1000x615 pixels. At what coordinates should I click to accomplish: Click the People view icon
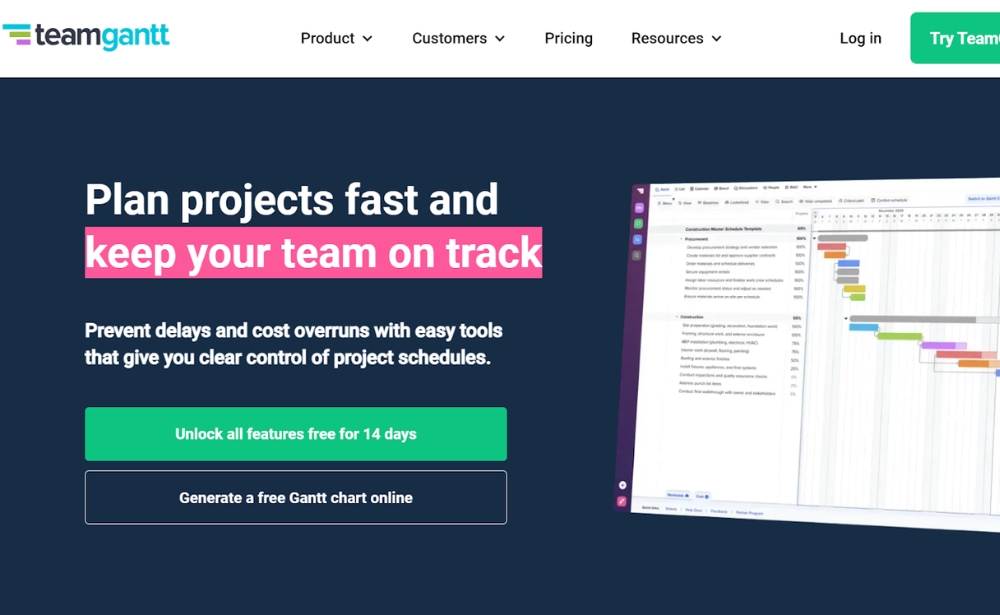coord(770,187)
